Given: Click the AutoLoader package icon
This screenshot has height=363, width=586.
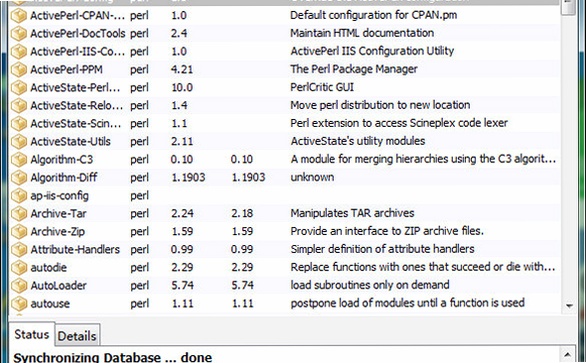Looking at the screenshot, I should click(x=19, y=285).
